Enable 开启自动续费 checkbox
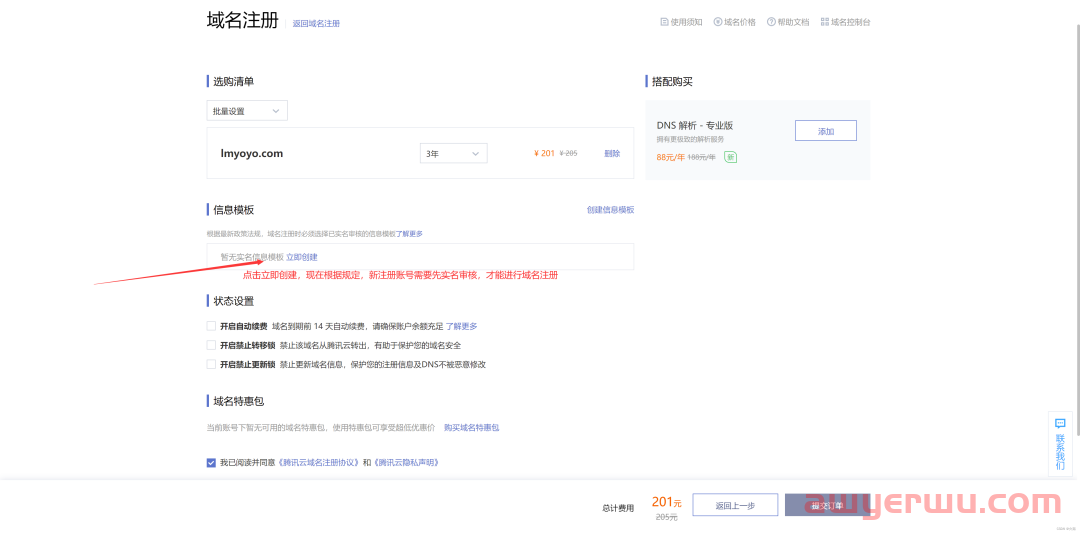 point(211,326)
